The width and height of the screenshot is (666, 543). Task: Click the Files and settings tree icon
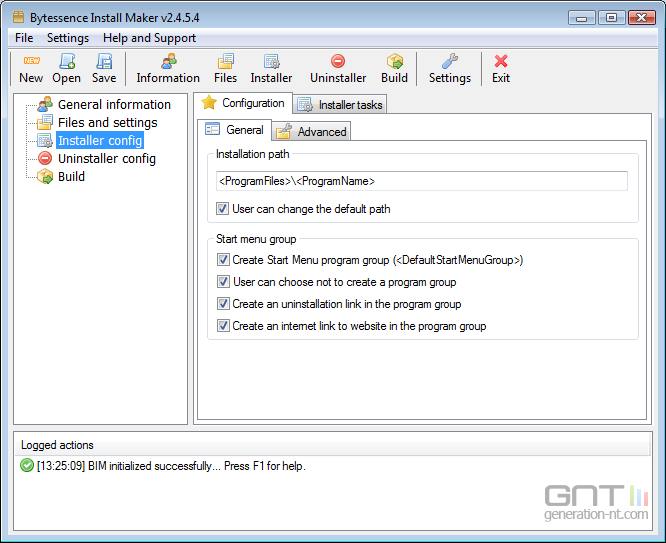pos(45,122)
